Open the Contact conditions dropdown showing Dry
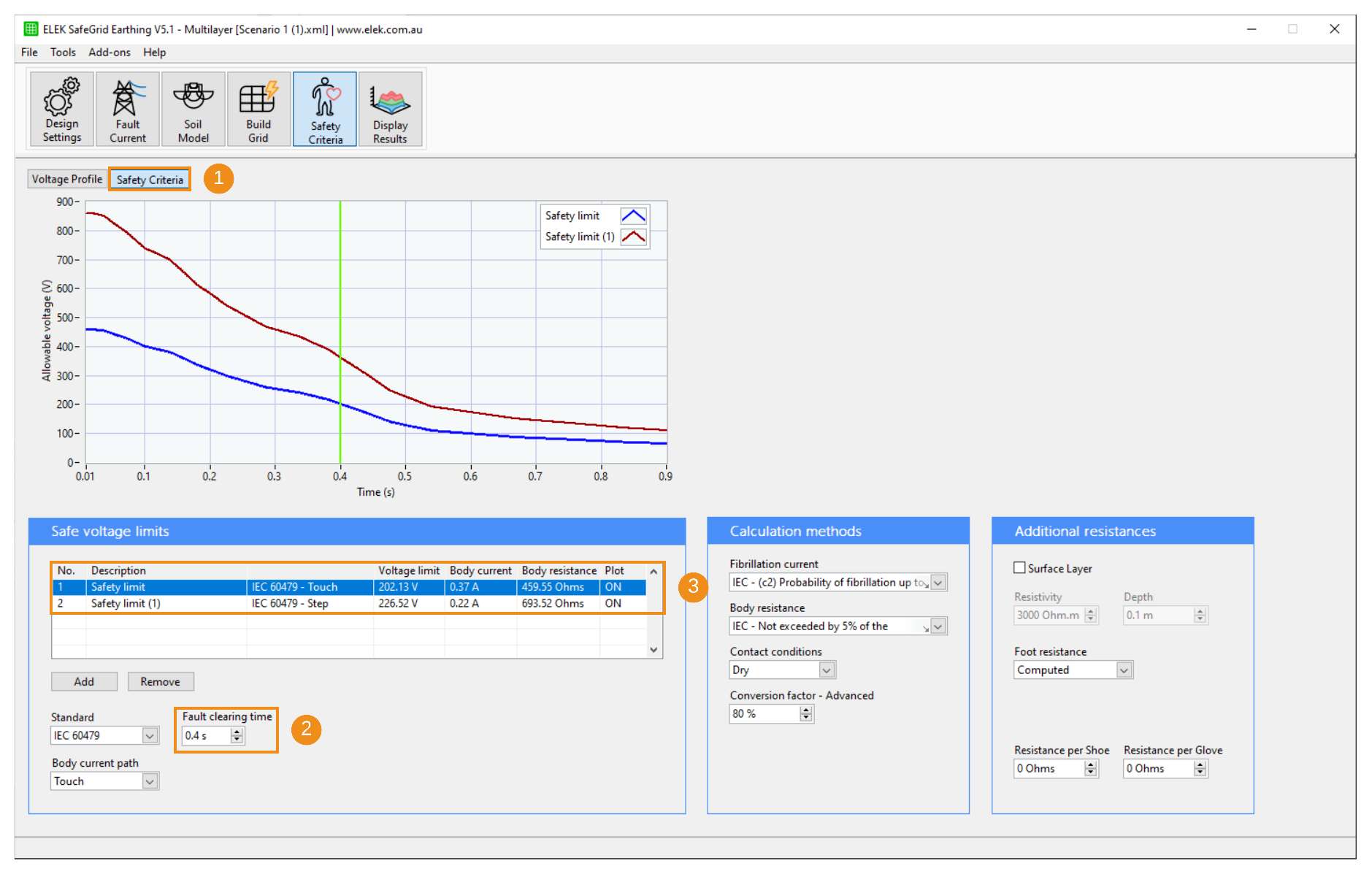The image size is (1372, 874). [826, 669]
